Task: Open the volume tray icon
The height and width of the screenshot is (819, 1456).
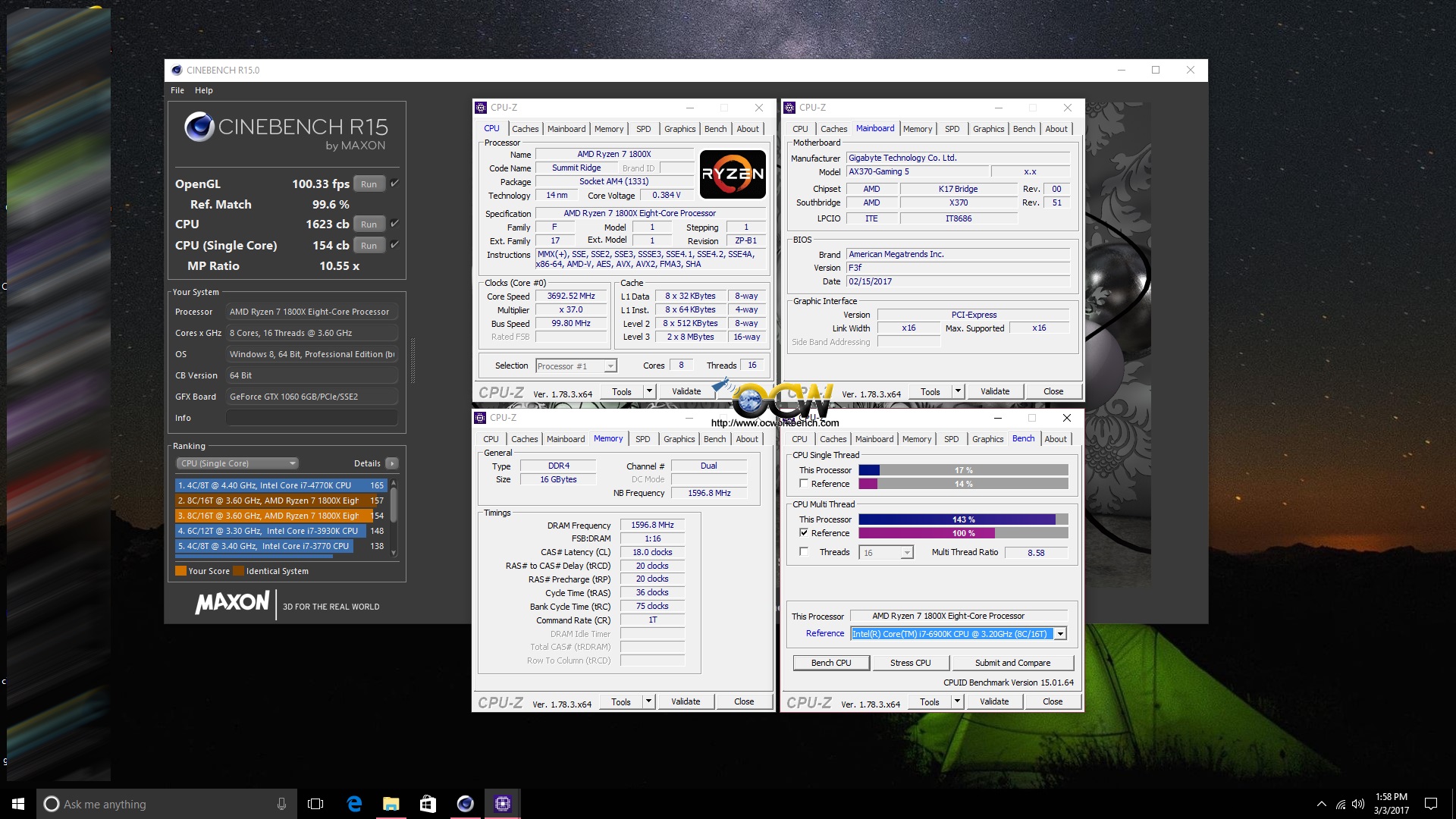Action: [x=1358, y=804]
